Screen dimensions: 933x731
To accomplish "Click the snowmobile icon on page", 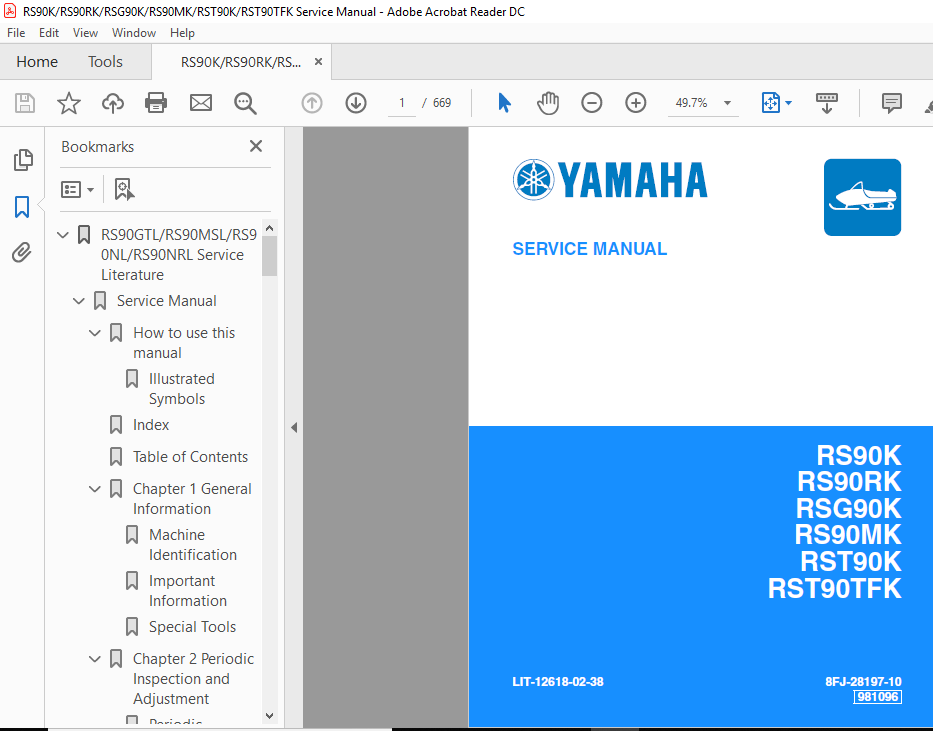I will [862, 197].
